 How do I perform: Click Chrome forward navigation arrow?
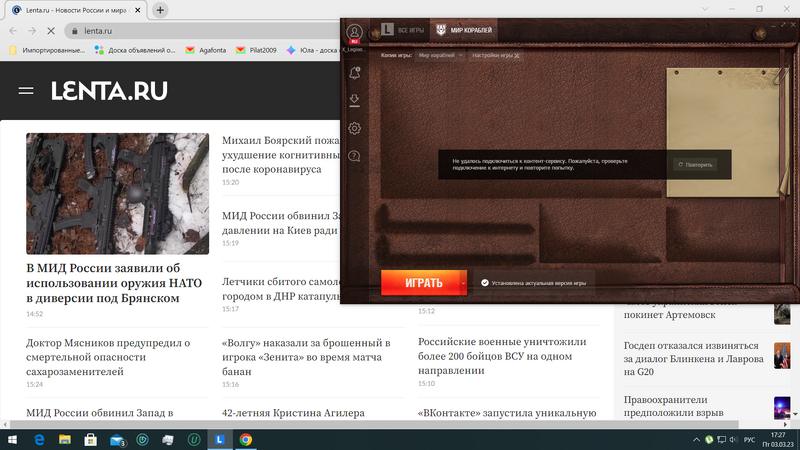coord(32,31)
